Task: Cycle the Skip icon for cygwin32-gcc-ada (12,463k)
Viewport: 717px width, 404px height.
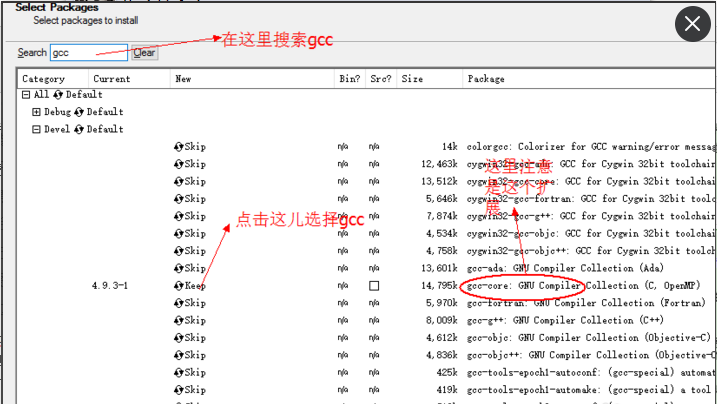Action: [x=178, y=164]
